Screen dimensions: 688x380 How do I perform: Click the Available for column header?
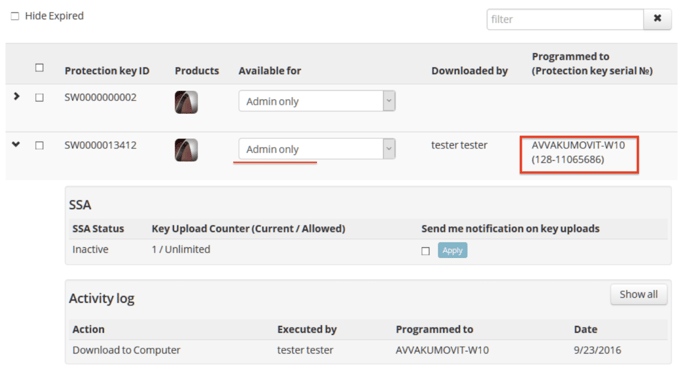pos(270,71)
